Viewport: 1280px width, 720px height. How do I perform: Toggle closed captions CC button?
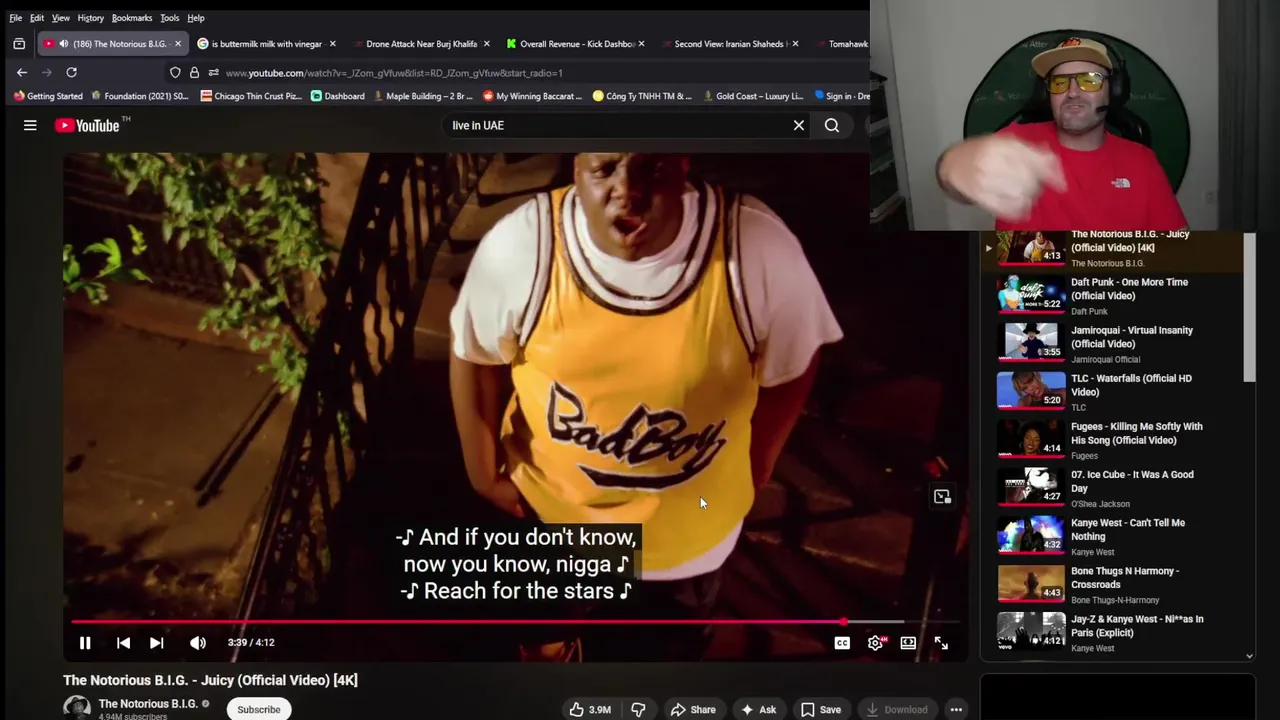click(x=842, y=643)
